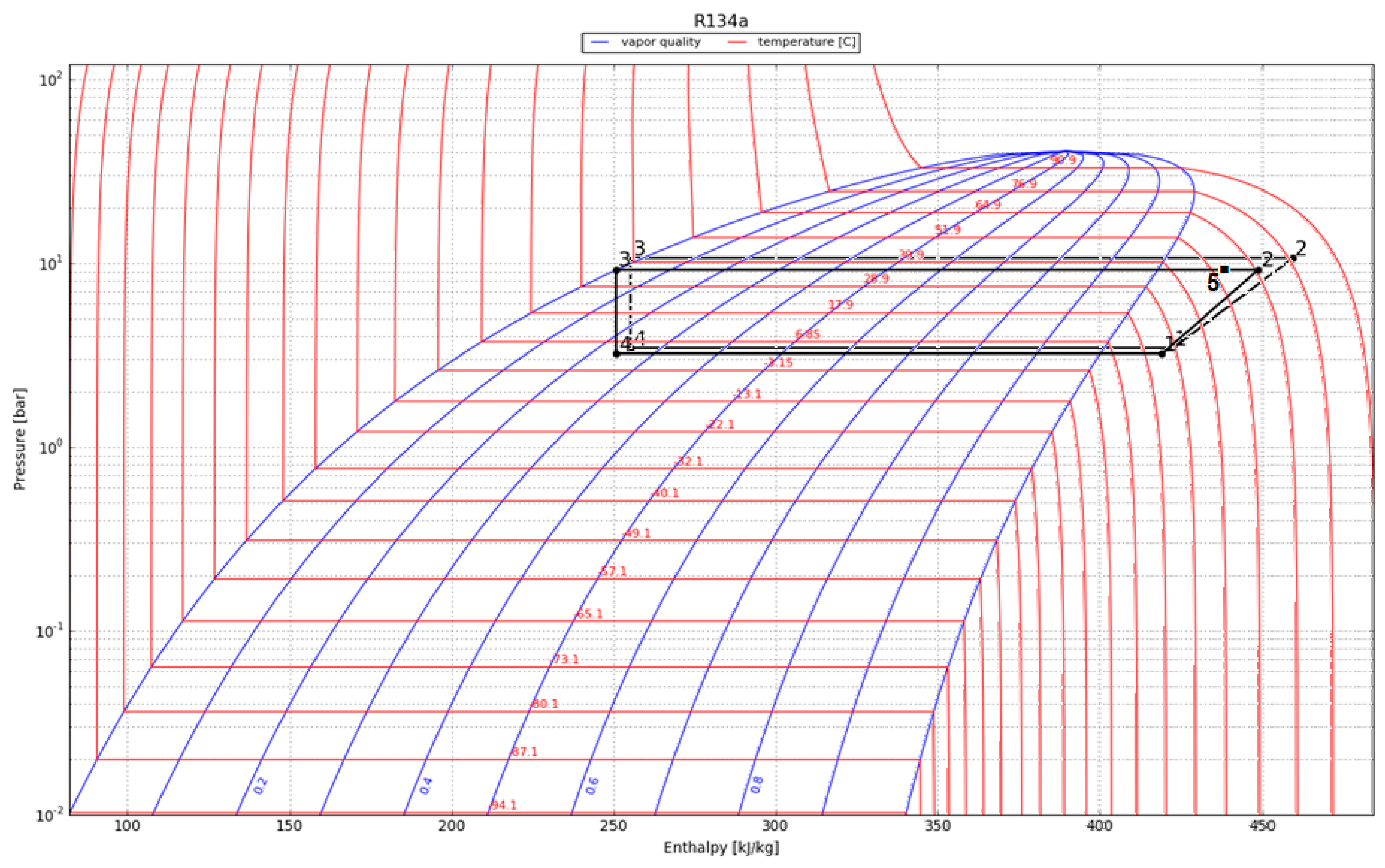
Task: Click the blue vapor quality legend line
Action: [x=599, y=42]
